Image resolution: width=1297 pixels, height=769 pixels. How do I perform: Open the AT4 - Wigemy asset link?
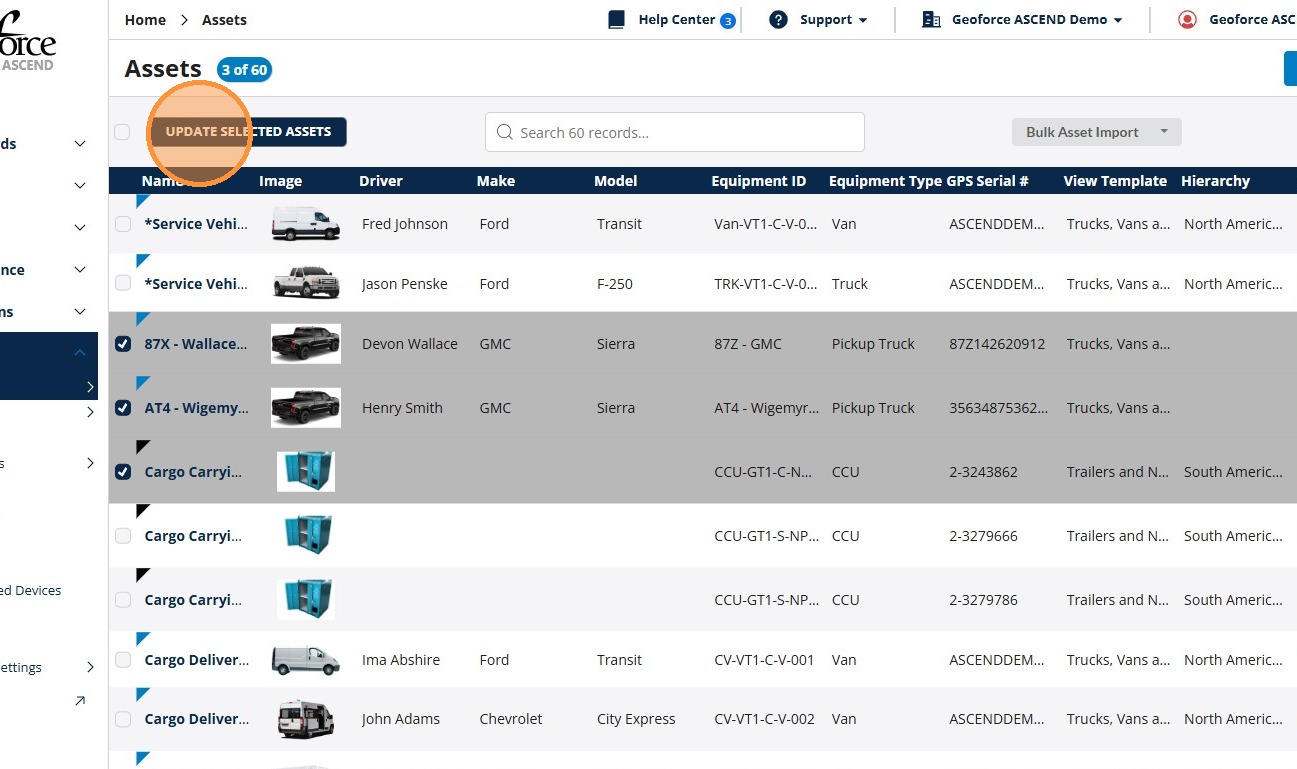[x=196, y=408]
